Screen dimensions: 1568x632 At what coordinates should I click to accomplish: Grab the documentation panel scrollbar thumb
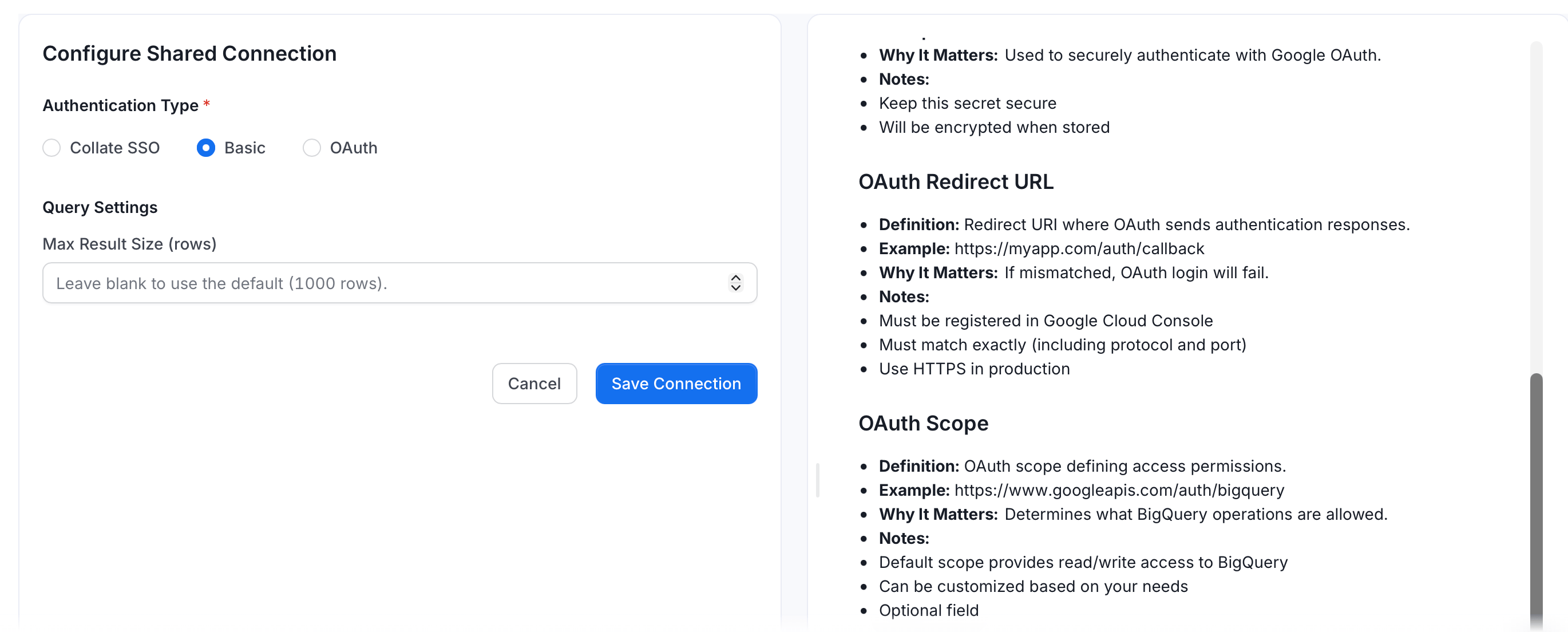[1537, 500]
